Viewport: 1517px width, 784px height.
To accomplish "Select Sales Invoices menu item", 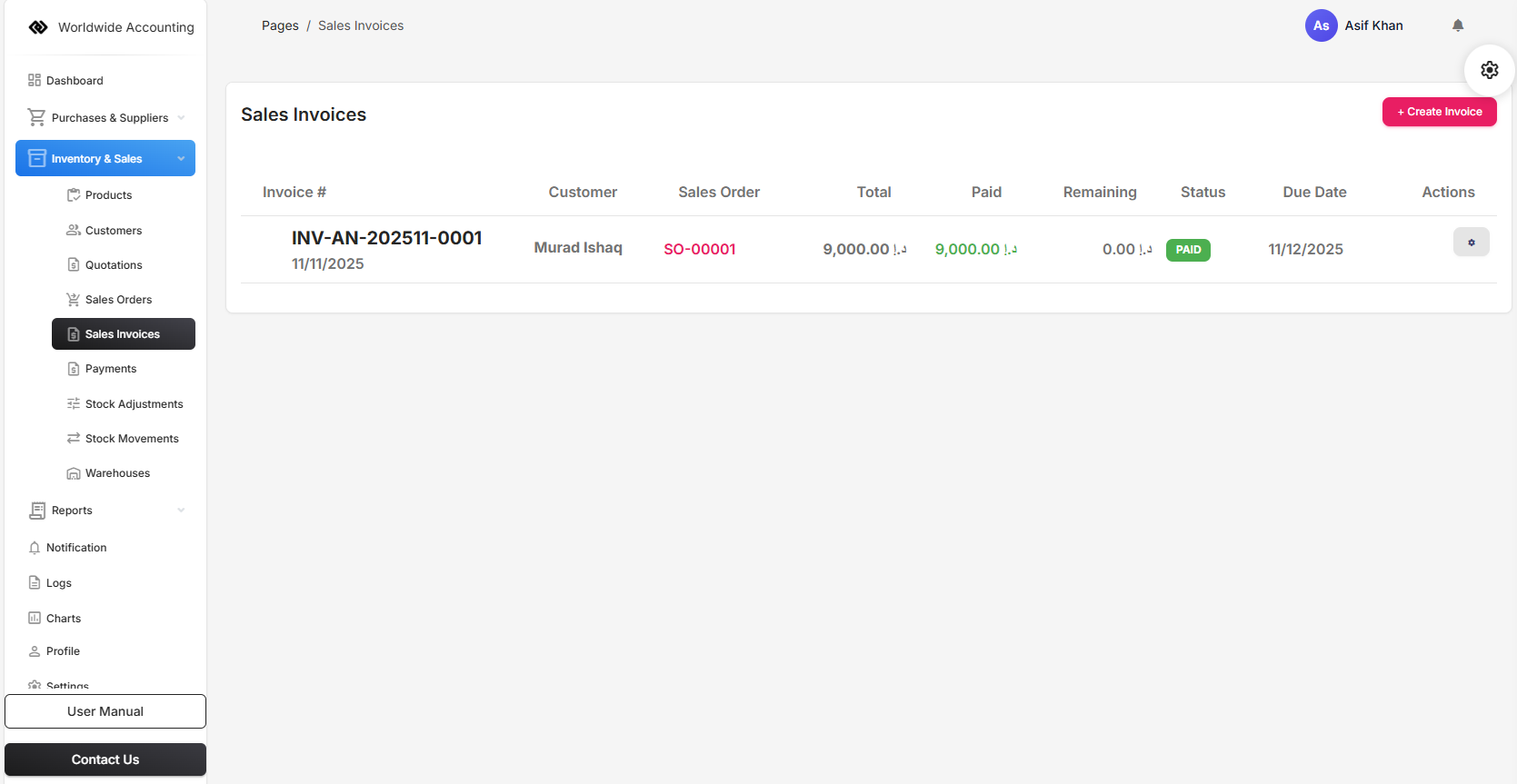I will click(x=123, y=333).
